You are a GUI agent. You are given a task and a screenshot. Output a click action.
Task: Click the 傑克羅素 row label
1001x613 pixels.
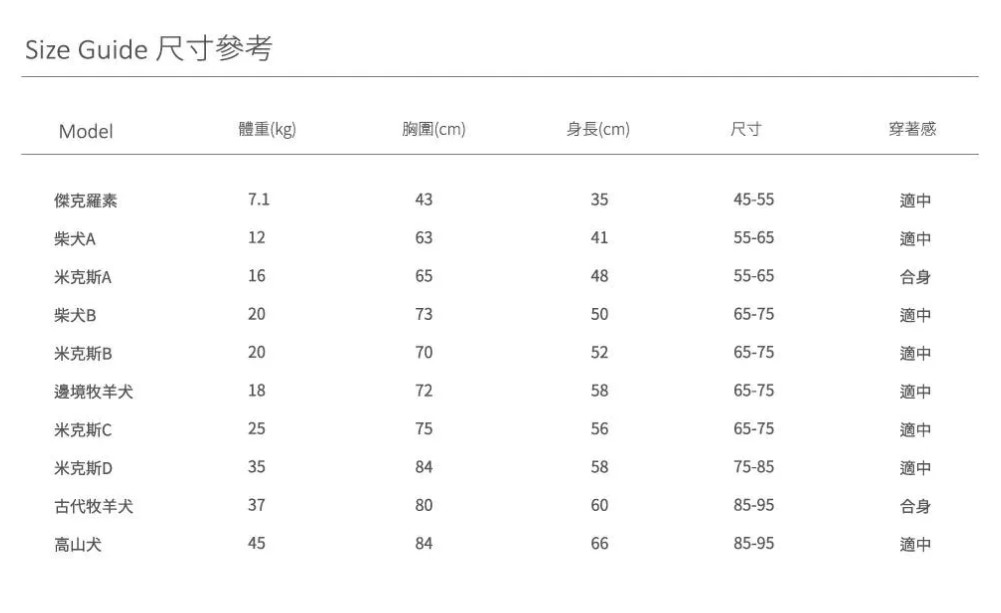(85, 200)
